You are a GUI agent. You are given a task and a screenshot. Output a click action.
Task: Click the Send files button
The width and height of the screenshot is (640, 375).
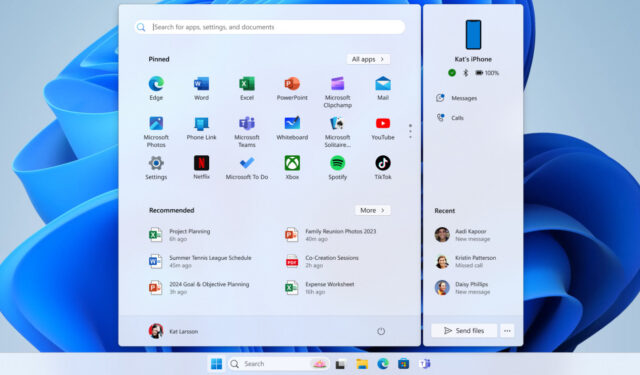[x=464, y=331]
